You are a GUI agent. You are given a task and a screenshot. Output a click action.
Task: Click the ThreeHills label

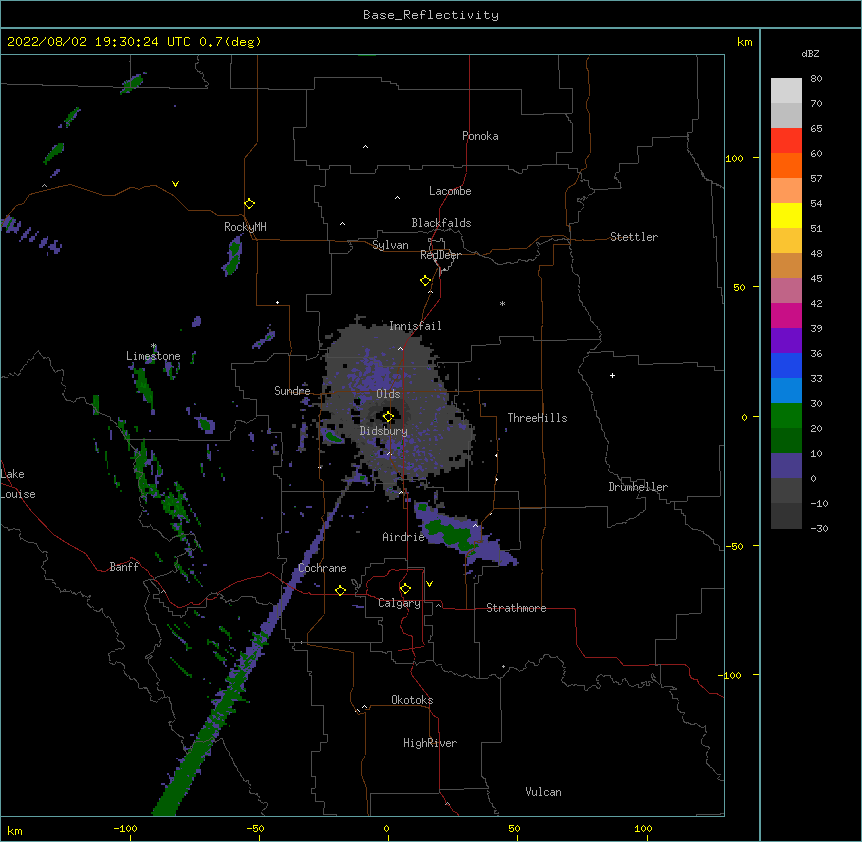pyautogui.click(x=537, y=418)
